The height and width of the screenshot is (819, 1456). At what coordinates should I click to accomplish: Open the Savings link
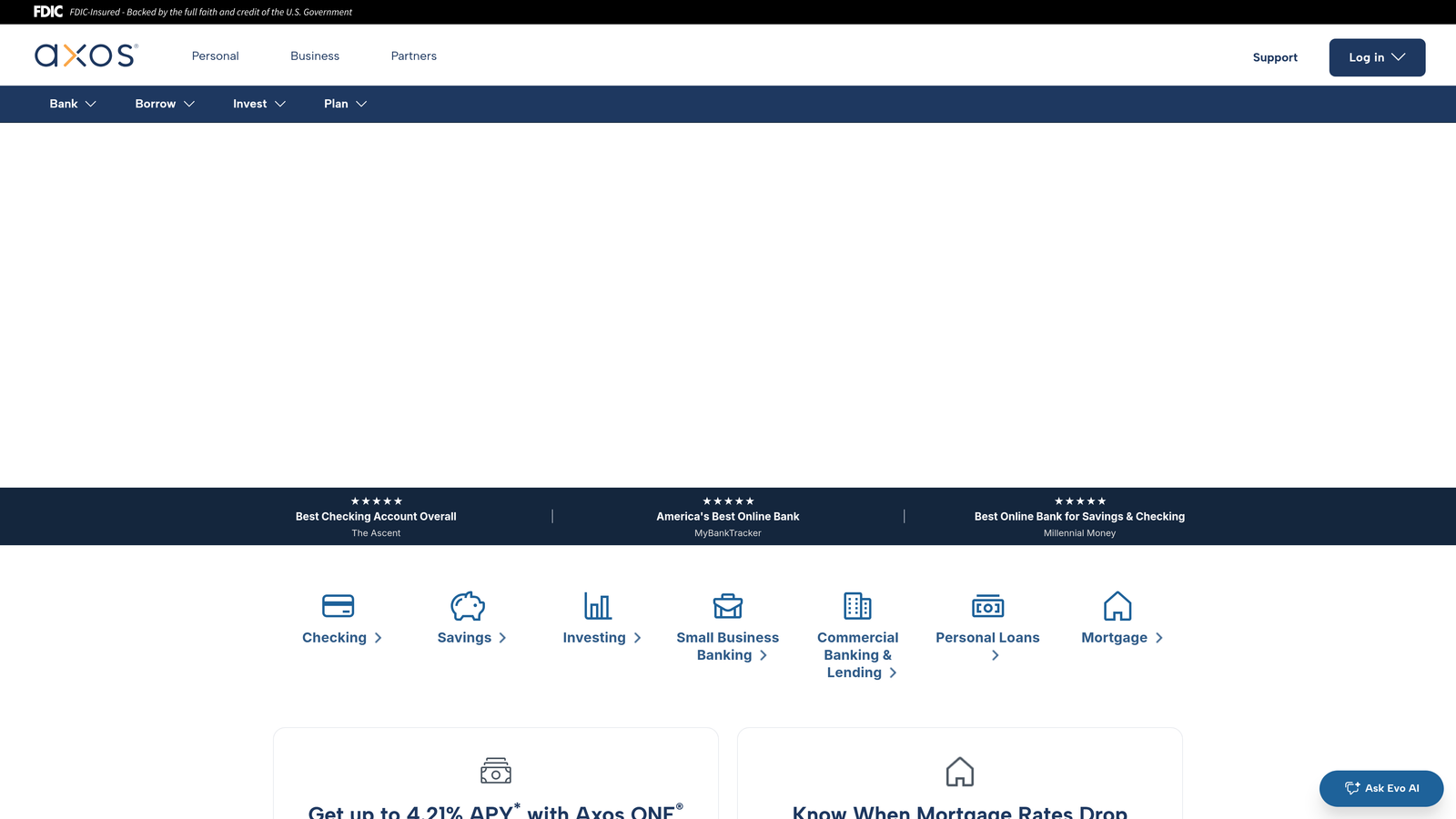click(471, 638)
